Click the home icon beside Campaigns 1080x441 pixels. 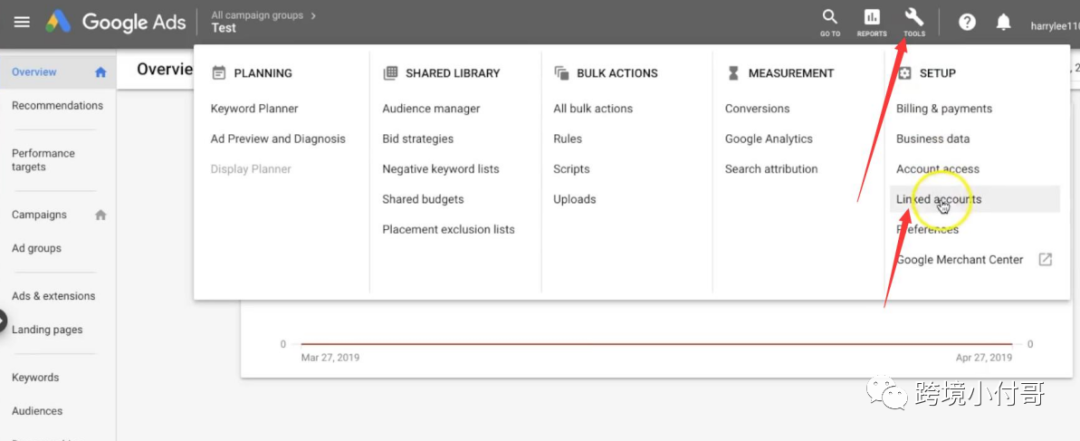click(x=101, y=215)
